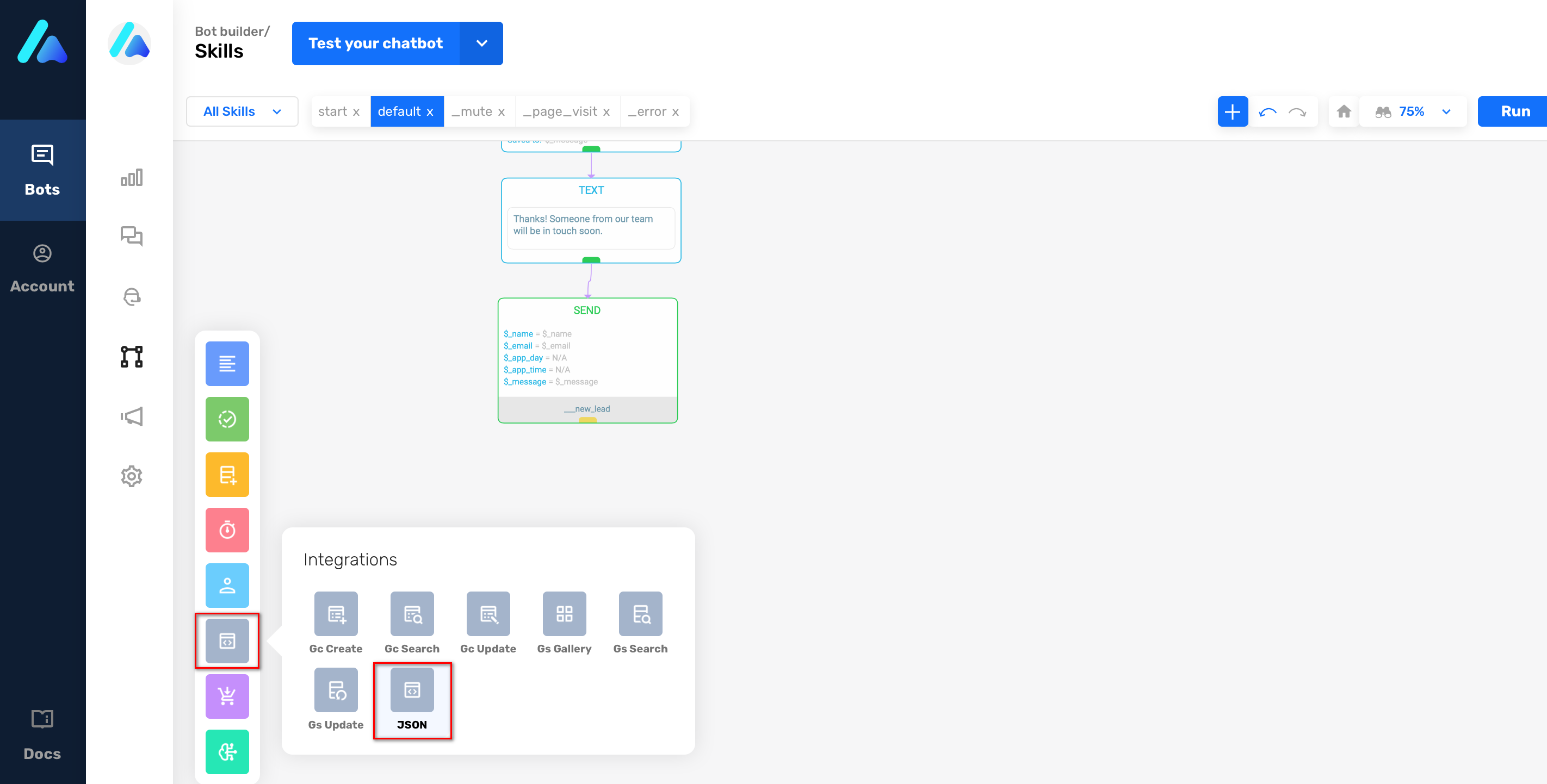Select the Integrations panel icon
Viewport: 1547px width, 784px height.
pyautogui.click(x=227, y=640)
